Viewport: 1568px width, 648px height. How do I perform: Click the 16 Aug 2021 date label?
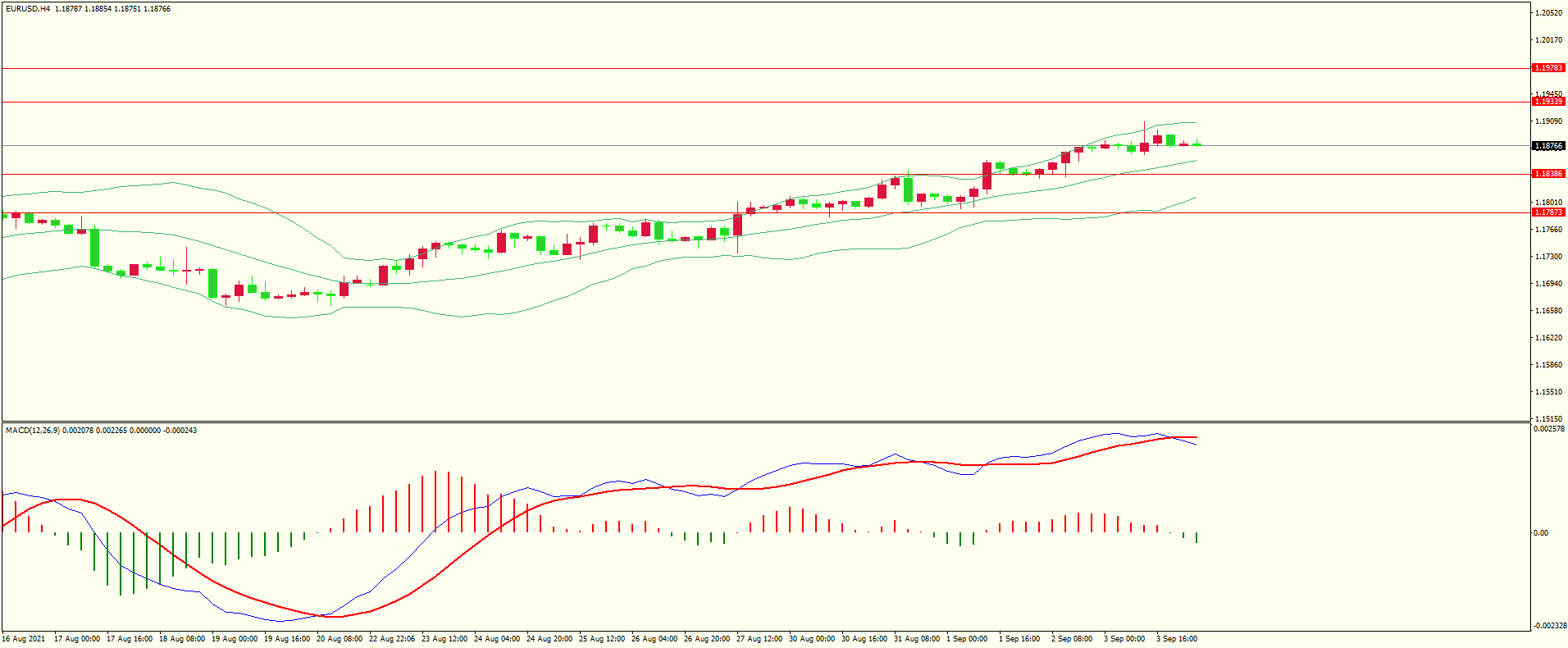[x=24, y=639]
